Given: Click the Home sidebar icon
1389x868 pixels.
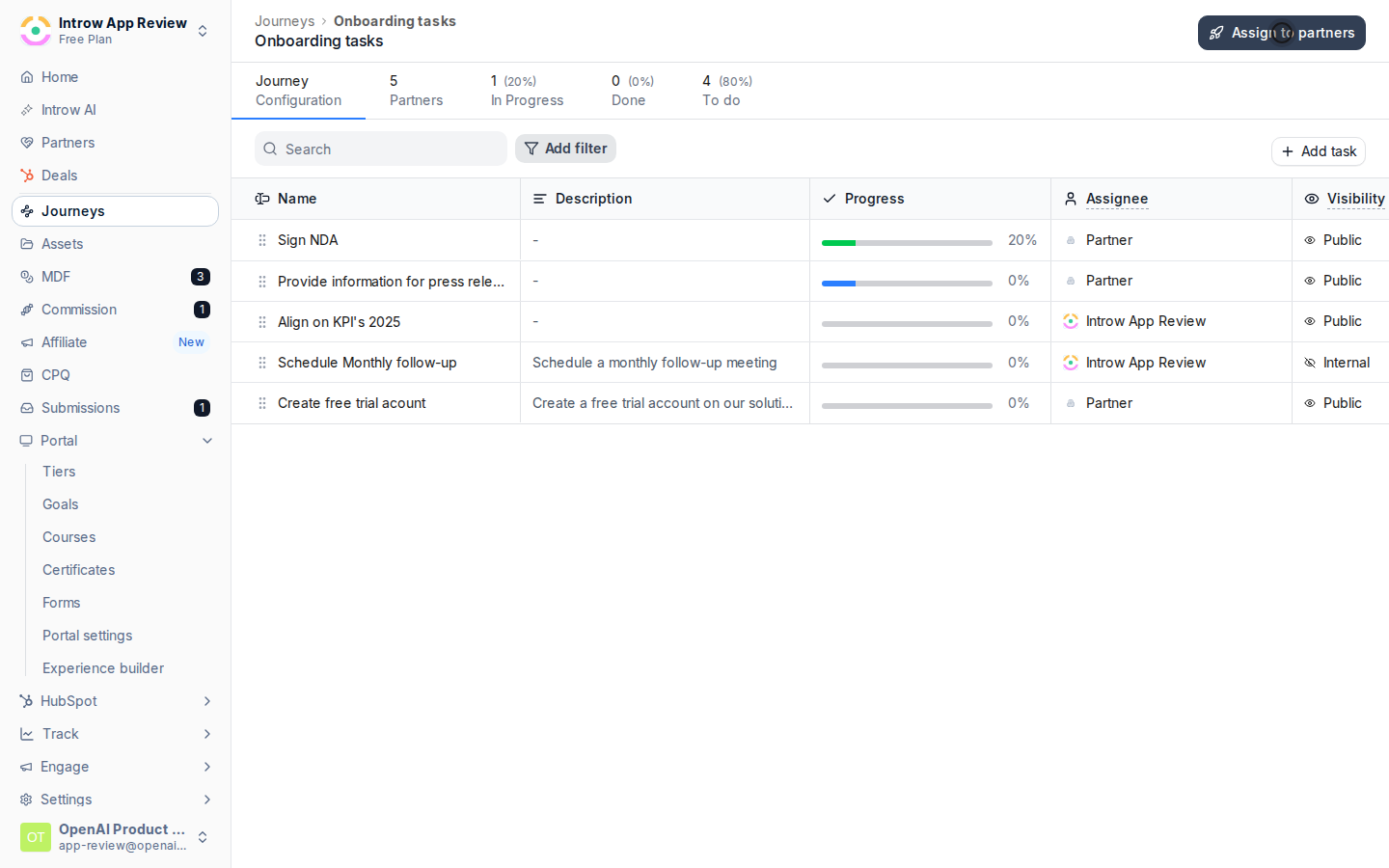Looking at the screenshot, I should point(27,77).
